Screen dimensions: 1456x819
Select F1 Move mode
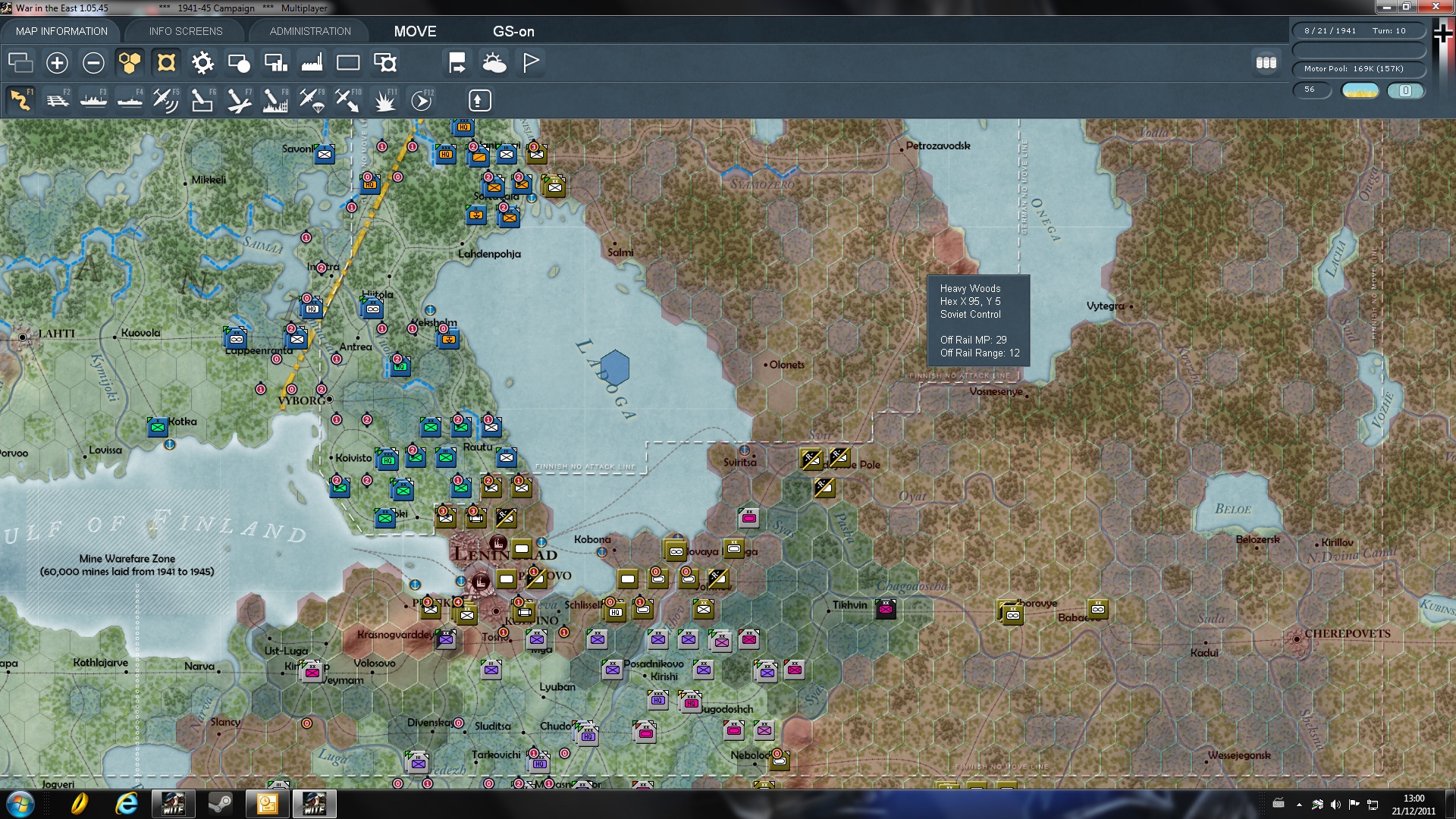pos(20,100)
